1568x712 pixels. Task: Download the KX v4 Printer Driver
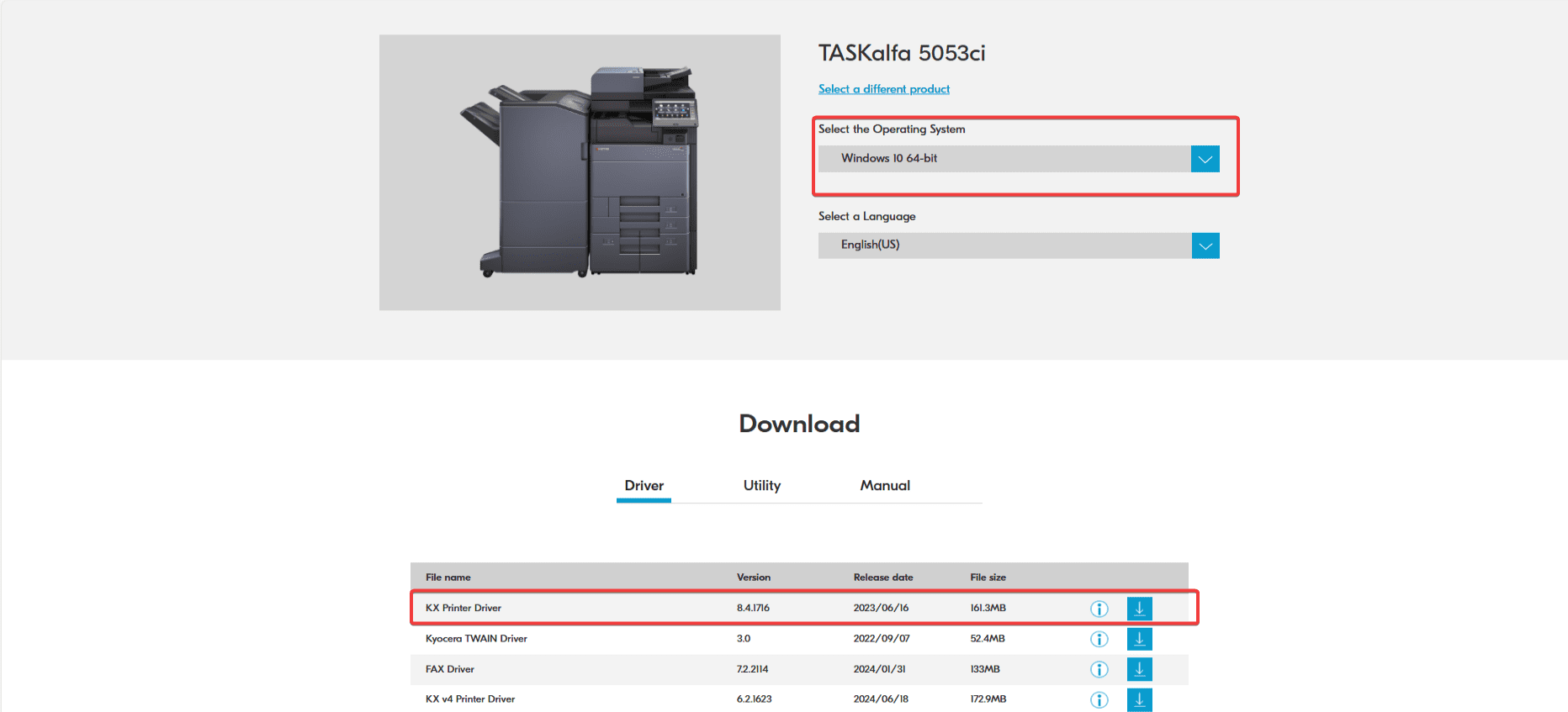pyautogui.click(x=1139, y=699)
